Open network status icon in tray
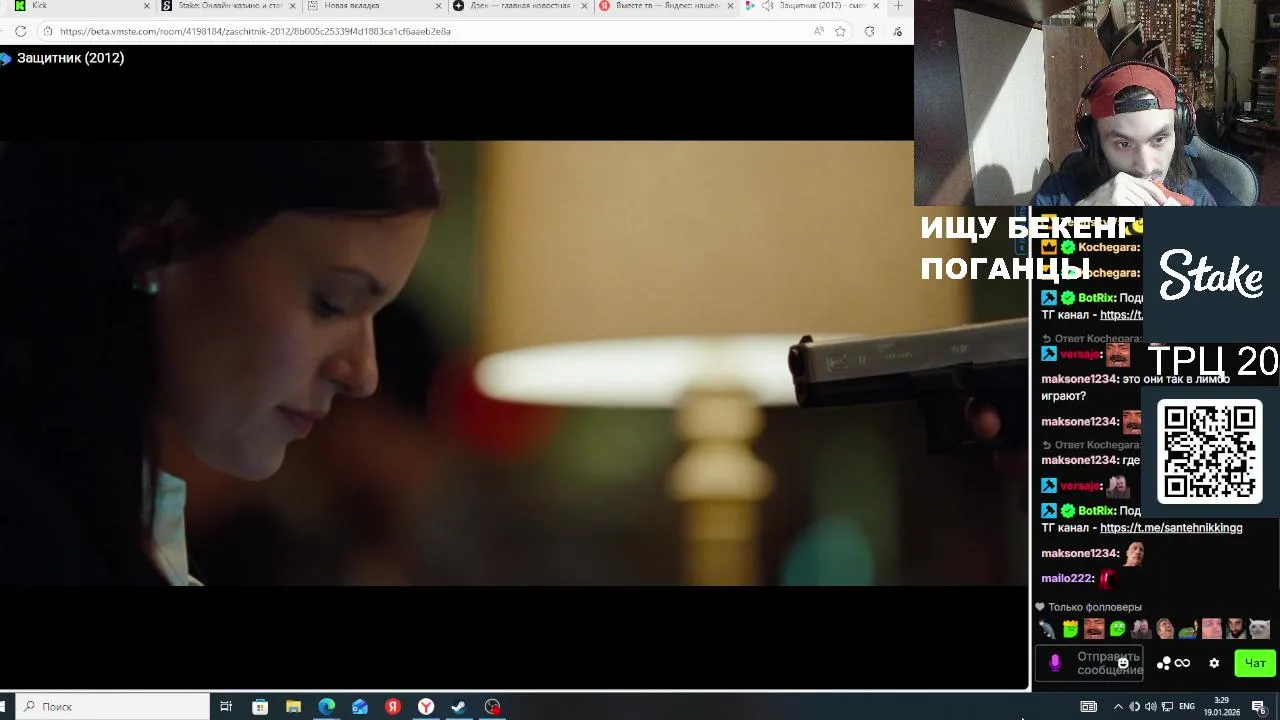Viewport: 1280px width, 720px height. click(x=1167, y=707)
